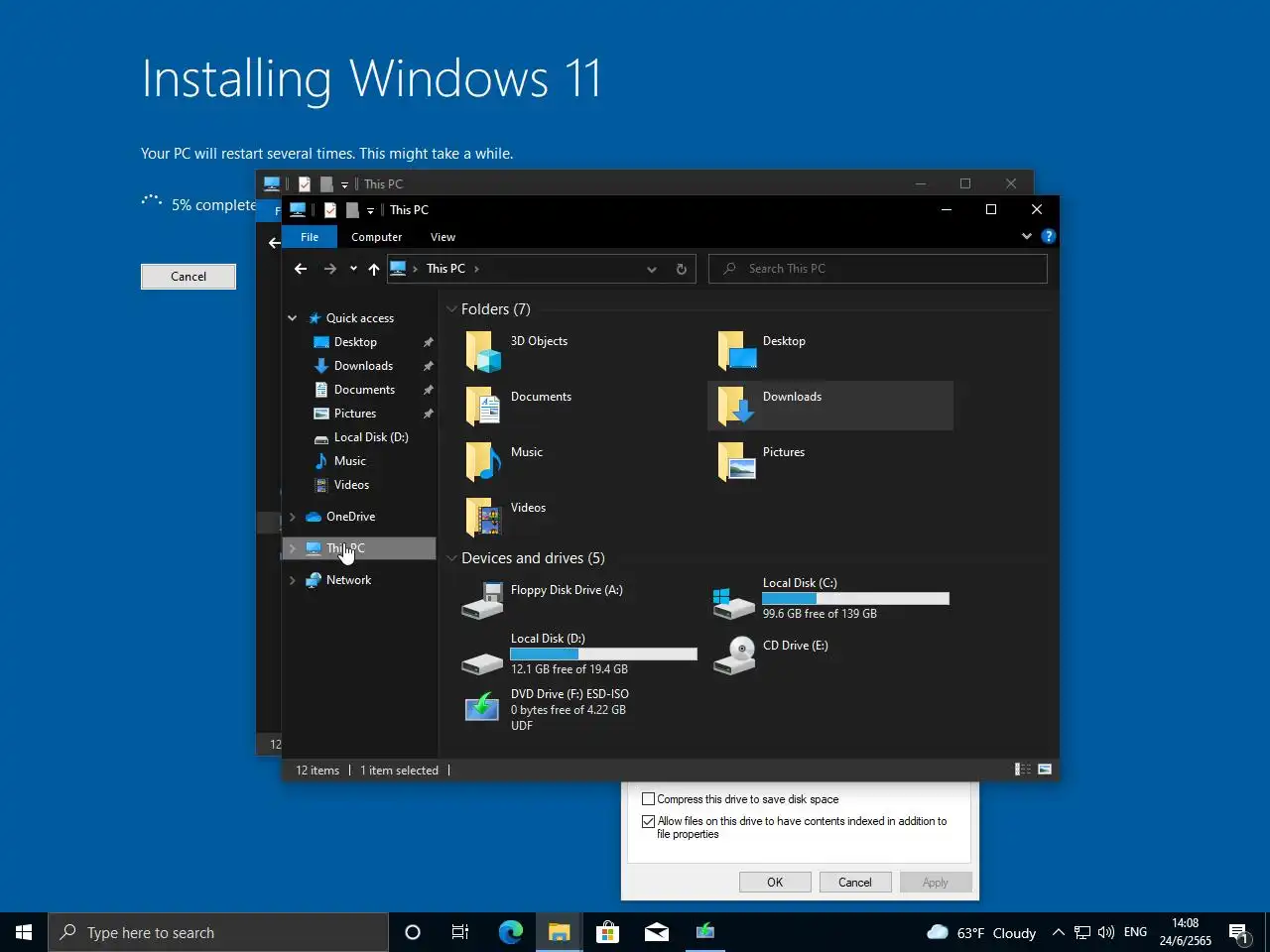Open Microsoft Store from the taskbar

(x=607, y=932)
